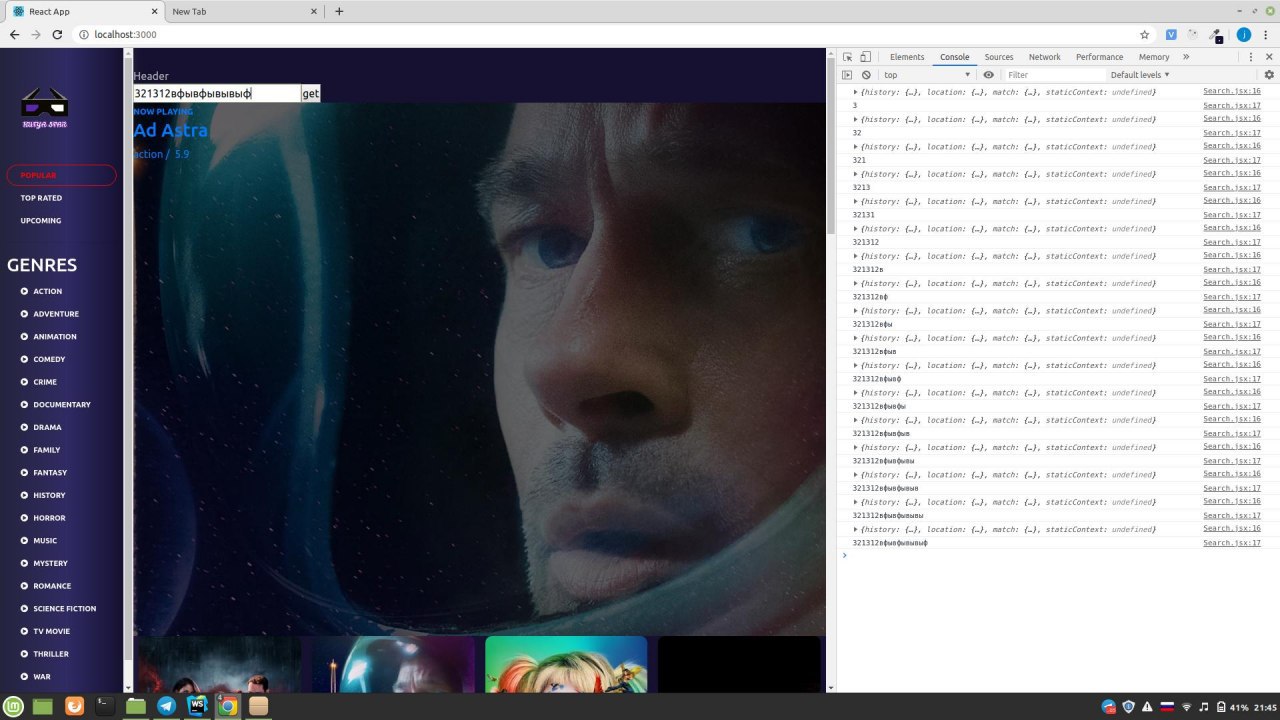Open the Terminal from the taskbar
The width and height of the screenshot is (1280, 720).
[104, 706]
